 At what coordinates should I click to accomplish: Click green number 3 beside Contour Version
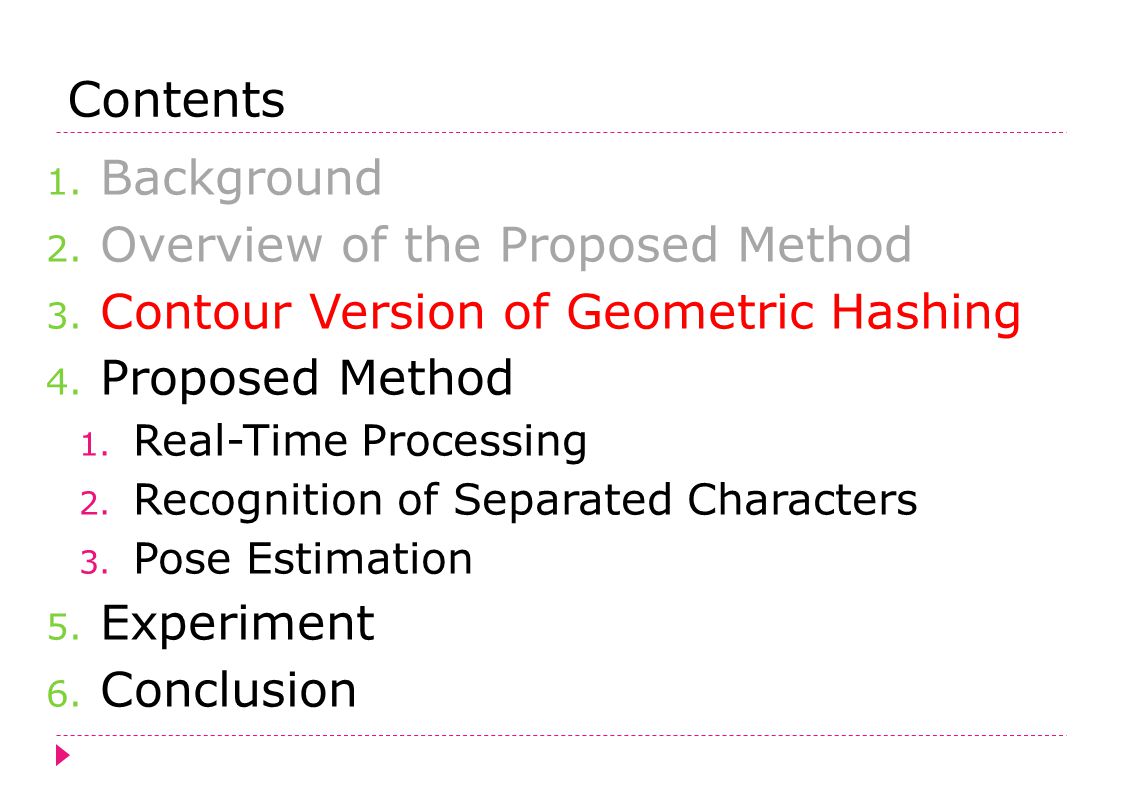pyautogui.click(x=64, y=316)
